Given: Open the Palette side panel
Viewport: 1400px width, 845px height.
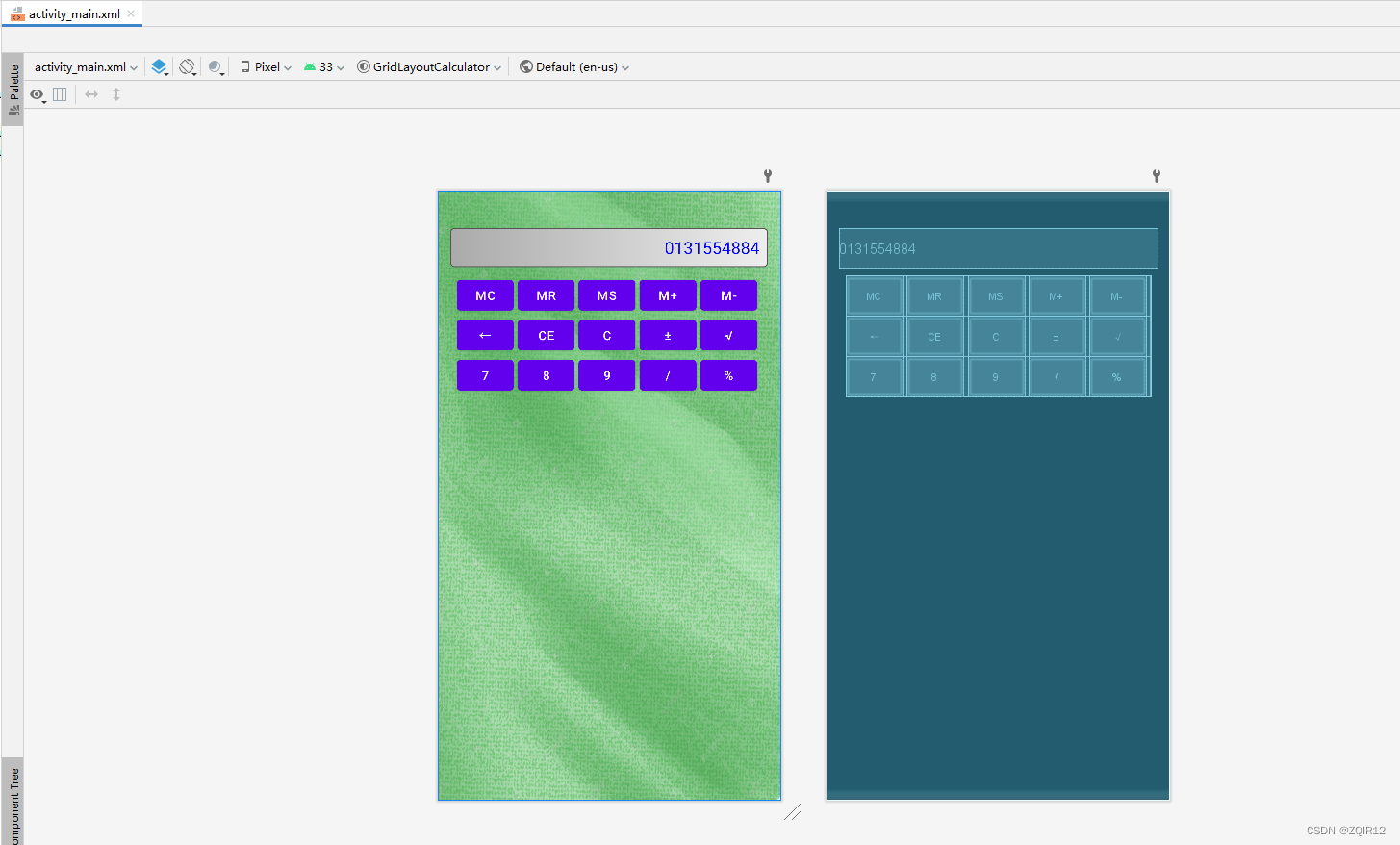Looking at the screenshot, I should tap(13, 90).
